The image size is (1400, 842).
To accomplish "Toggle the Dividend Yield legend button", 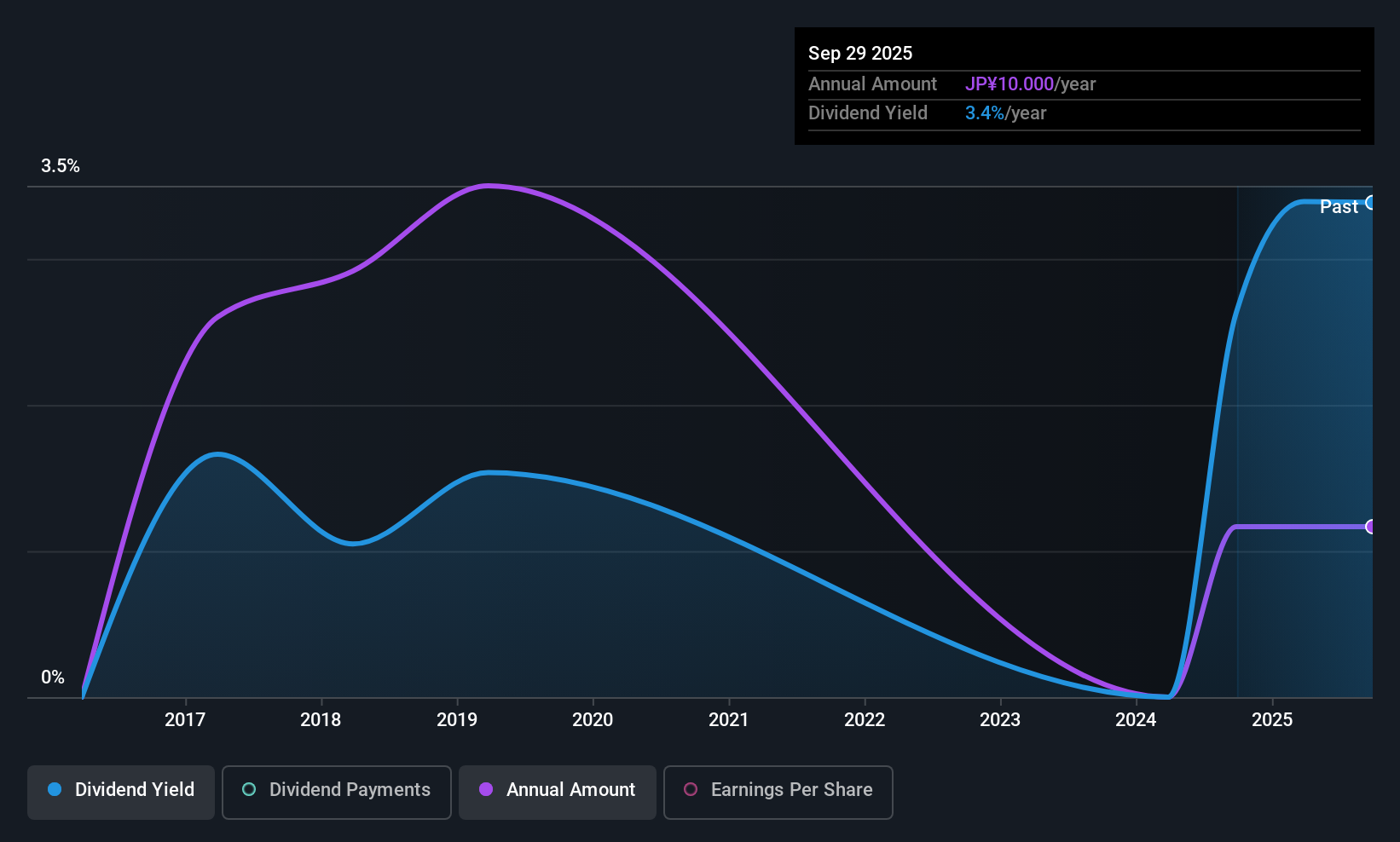I will tap(121, 792).
